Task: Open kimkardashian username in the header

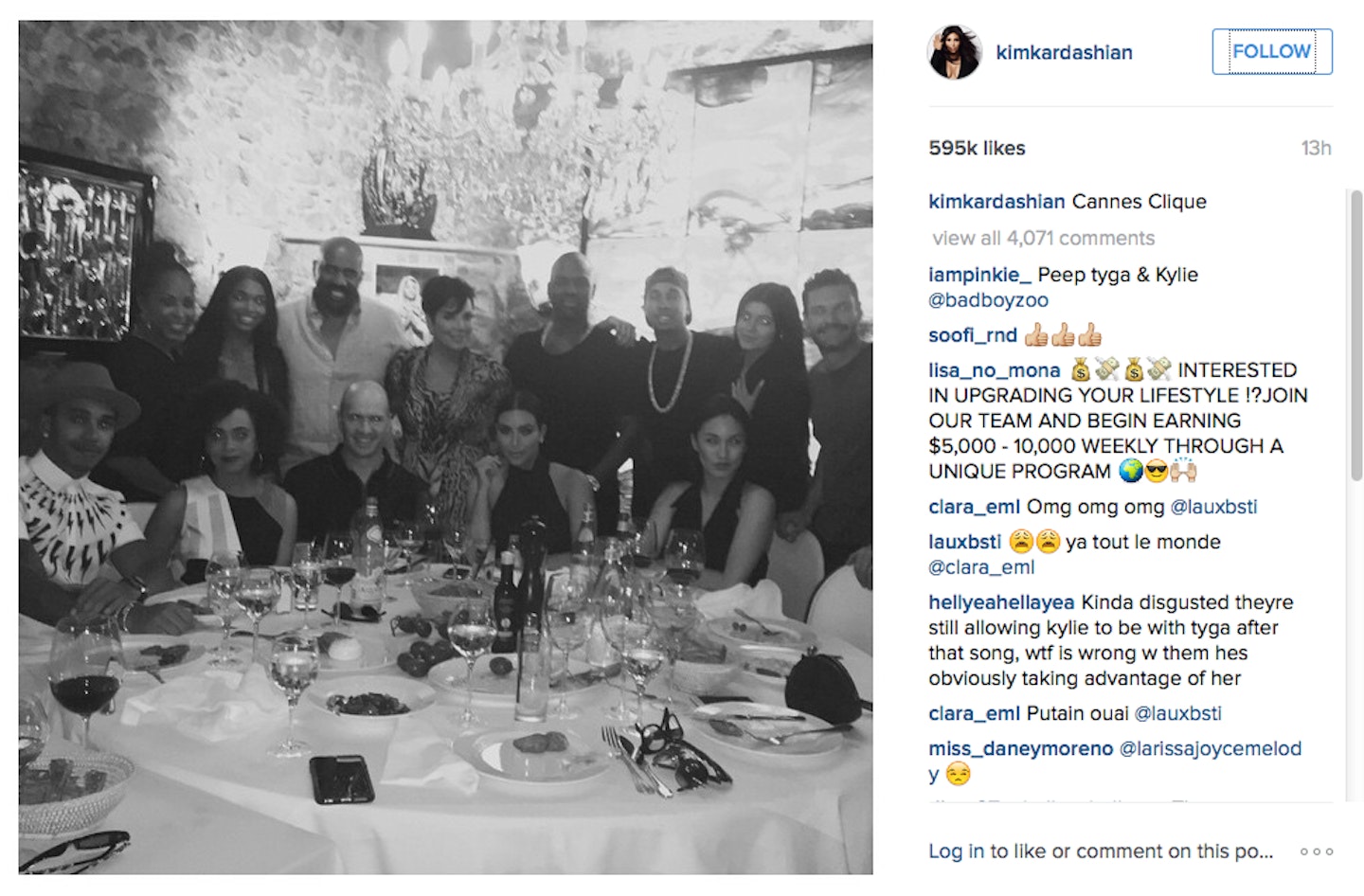Action: 1064,52
